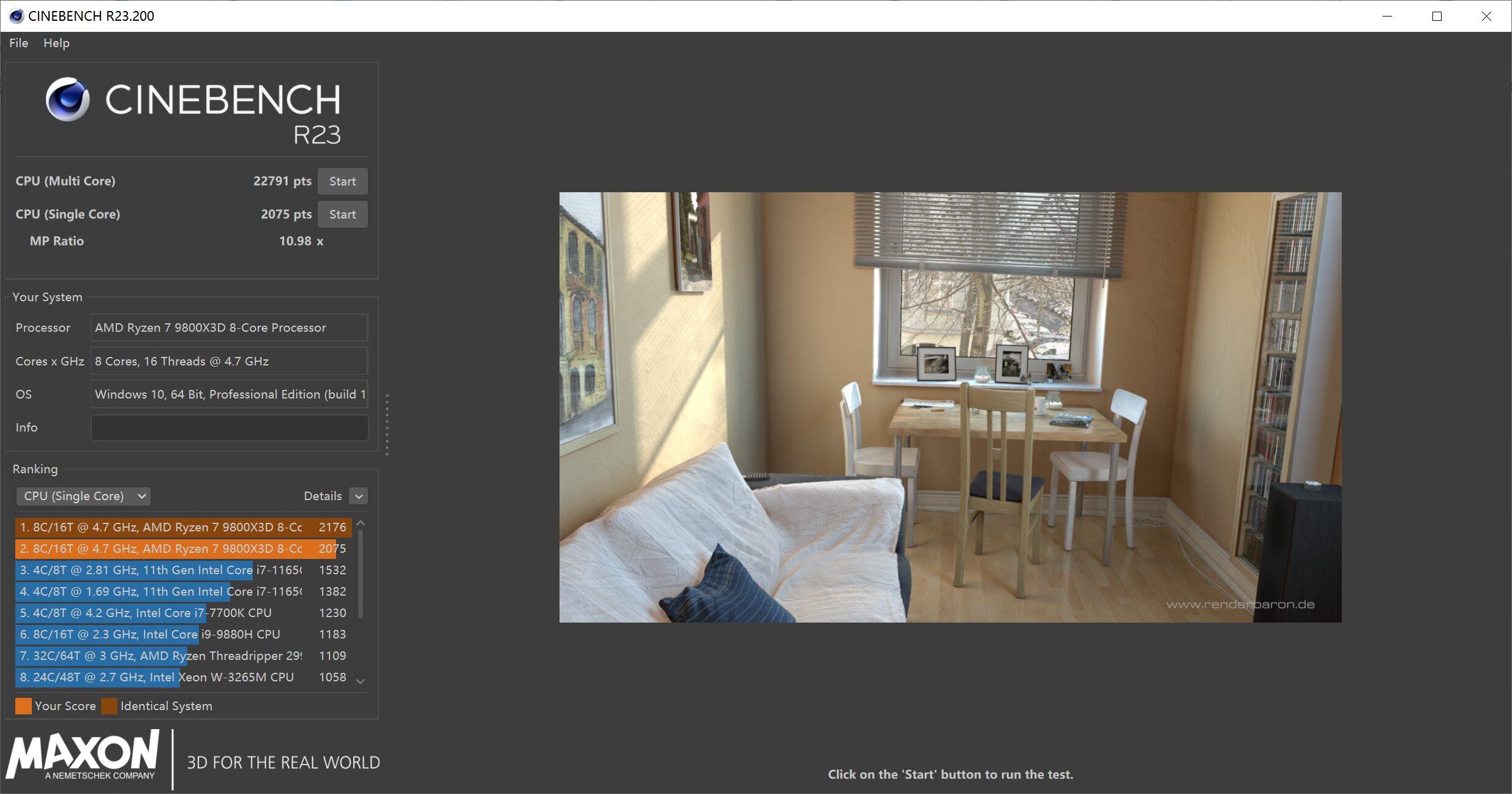Click the ranking list scroll down arrow
This screenshot has height=794, width=1512.
[x=361, y=681]
